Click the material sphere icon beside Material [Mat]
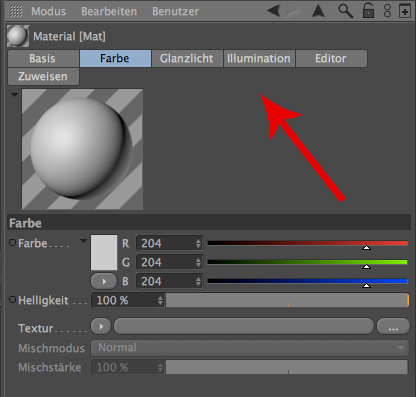Image resolution: width=416 pixels, height=397 pixels. pyautogui.click(x=18, y=36)
